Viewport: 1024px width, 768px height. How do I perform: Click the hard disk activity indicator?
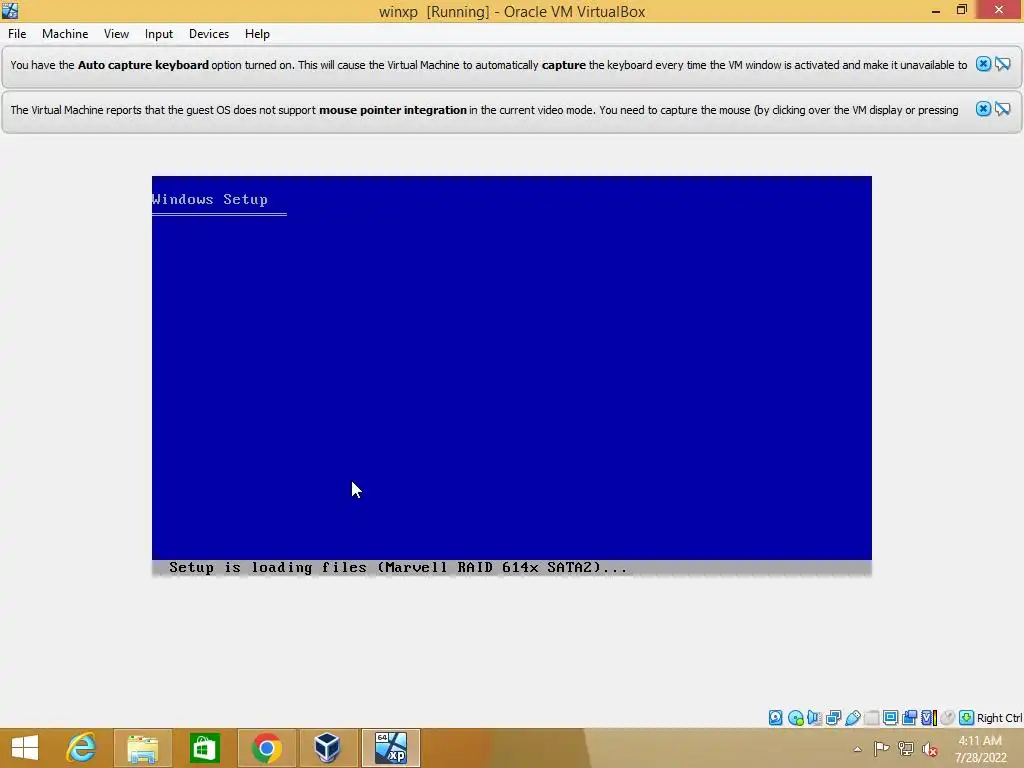click(x=776, y=718)
